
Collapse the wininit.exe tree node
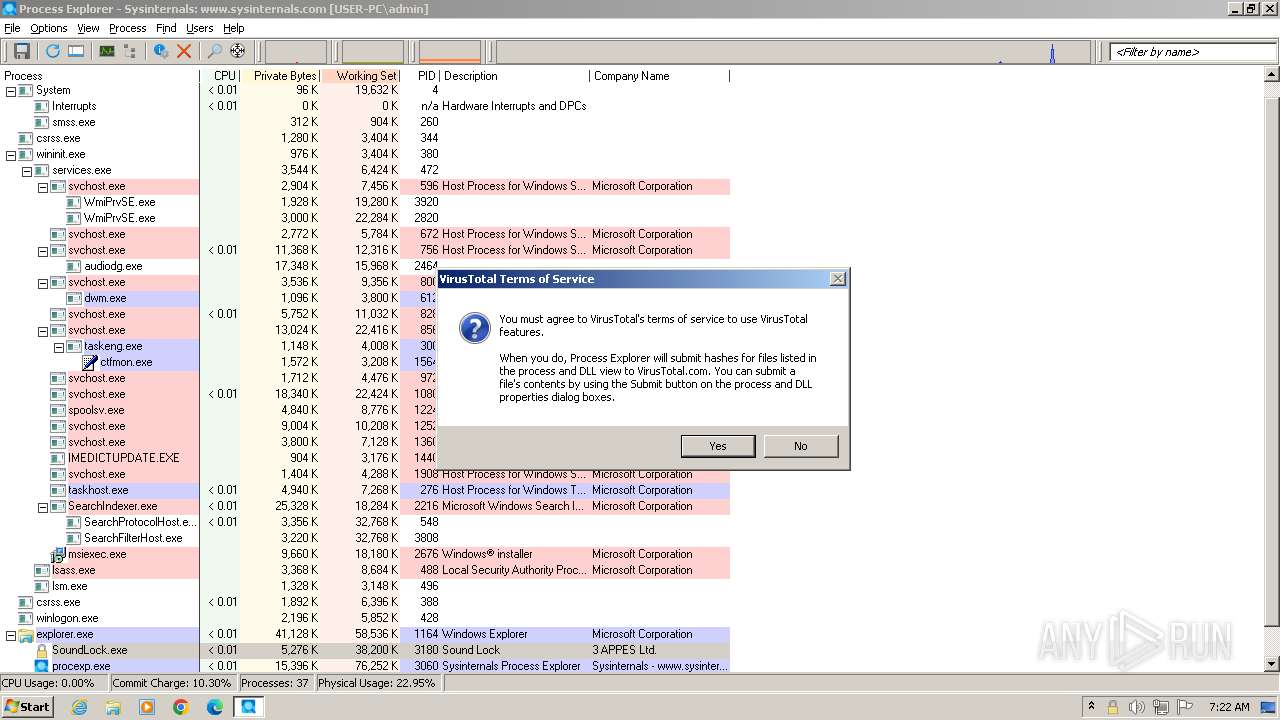(11, 154)
